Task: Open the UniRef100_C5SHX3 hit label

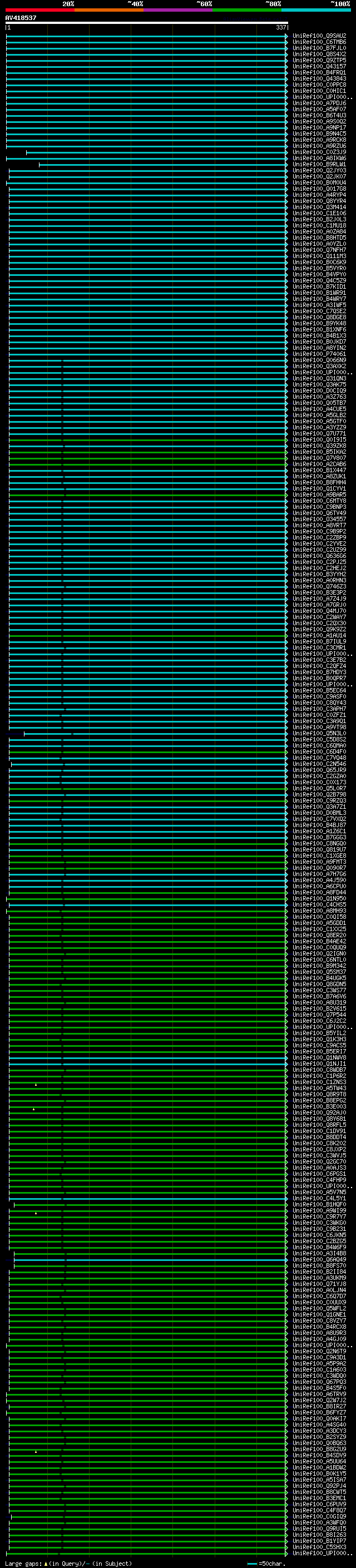Action: coord(319,1547)
